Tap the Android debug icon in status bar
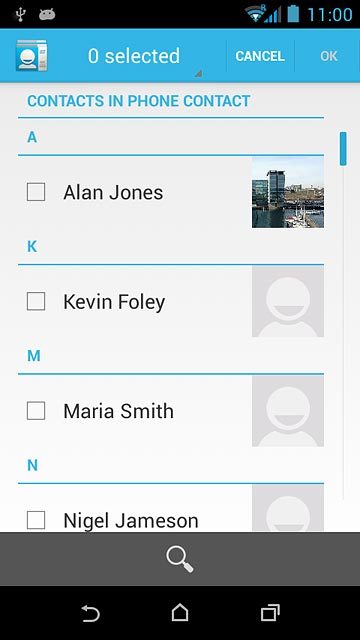Screen dimensions: 360x640 pos(47,15)
